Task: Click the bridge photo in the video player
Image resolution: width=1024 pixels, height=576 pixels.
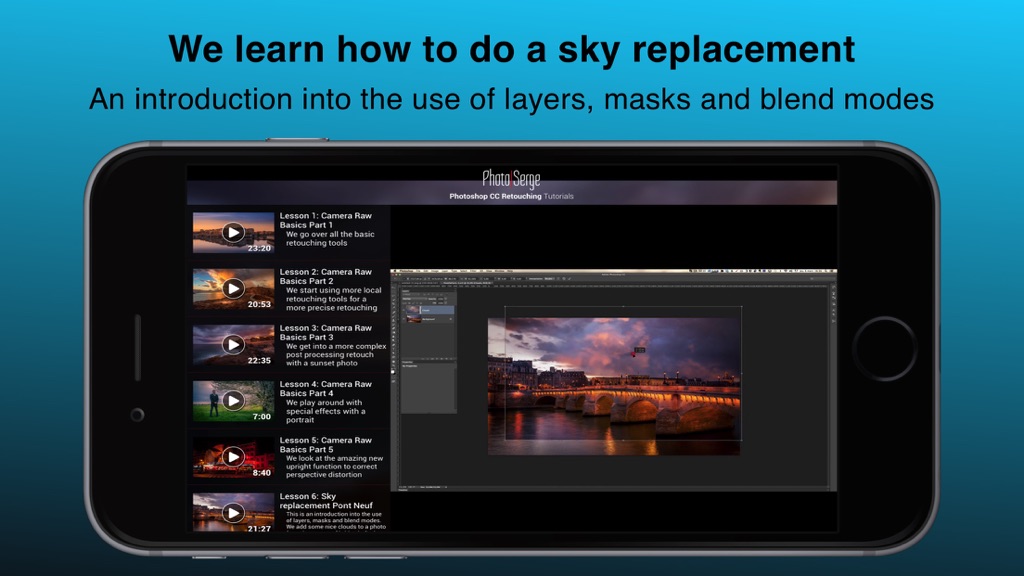Action: point(614,386)
